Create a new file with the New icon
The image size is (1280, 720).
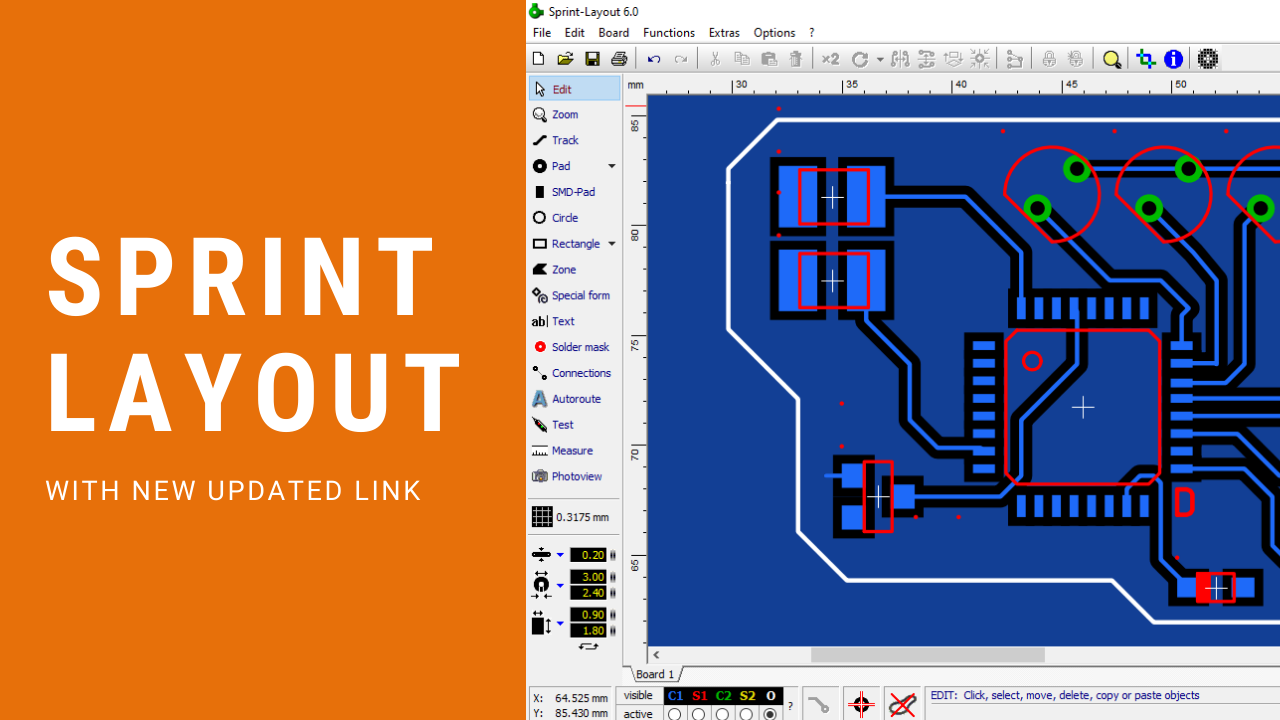[x=539, y=59]
